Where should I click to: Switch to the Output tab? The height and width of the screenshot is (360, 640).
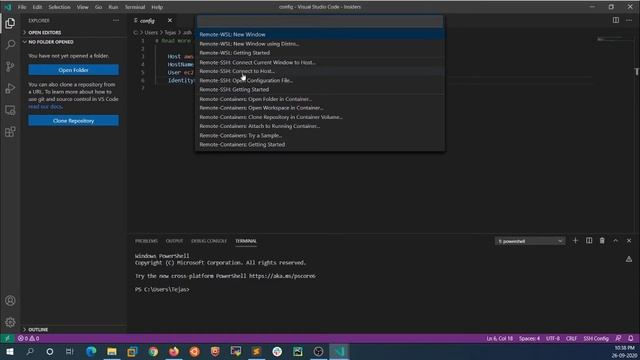click(174, 241)
